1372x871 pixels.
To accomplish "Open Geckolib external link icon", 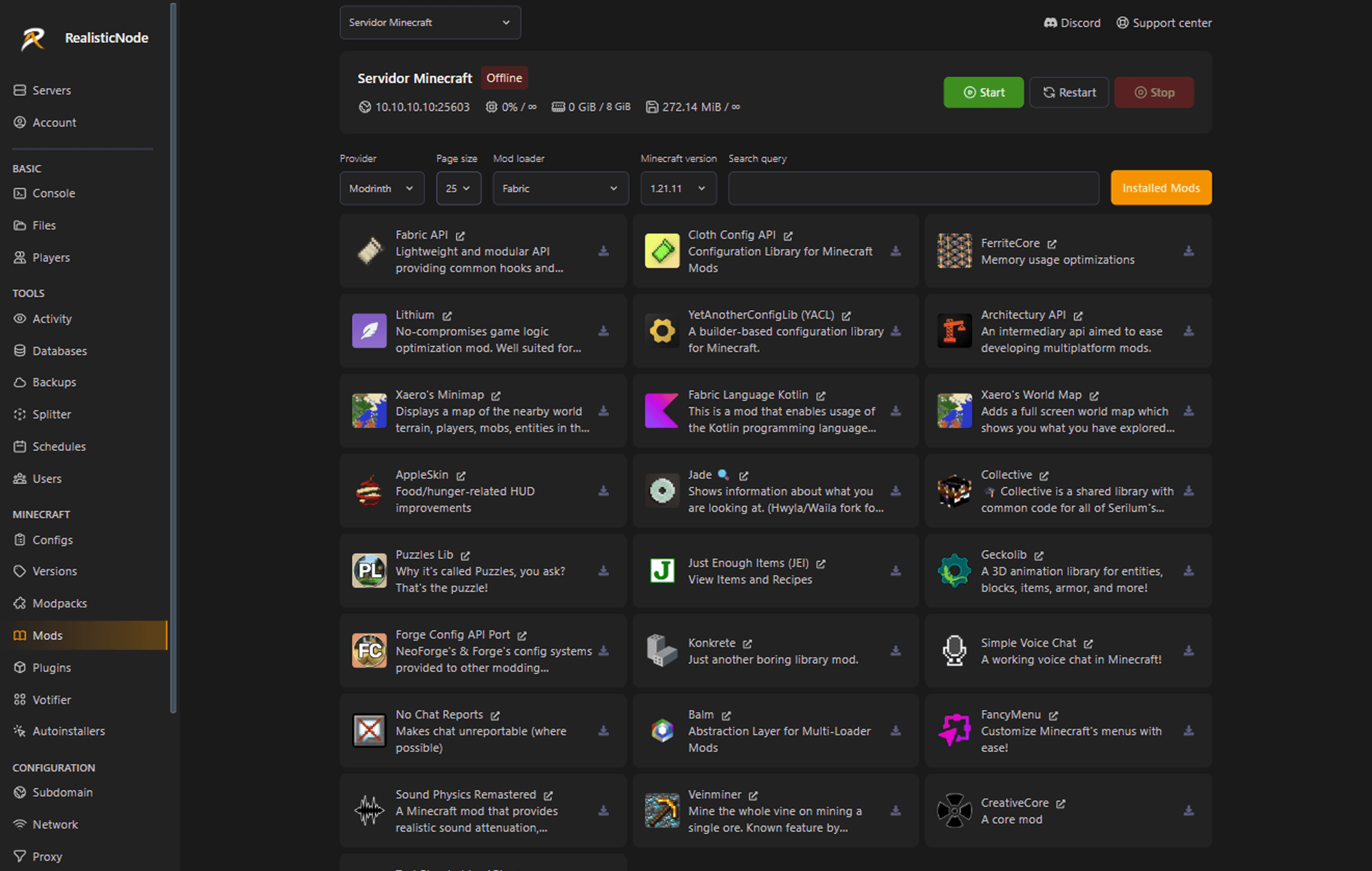I will coord(1039,555).
